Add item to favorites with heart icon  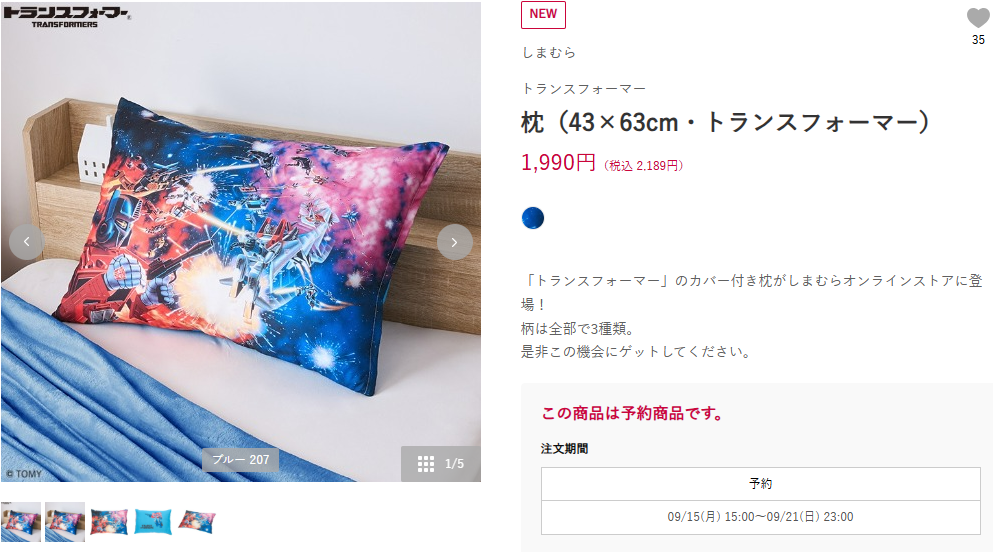978,18
